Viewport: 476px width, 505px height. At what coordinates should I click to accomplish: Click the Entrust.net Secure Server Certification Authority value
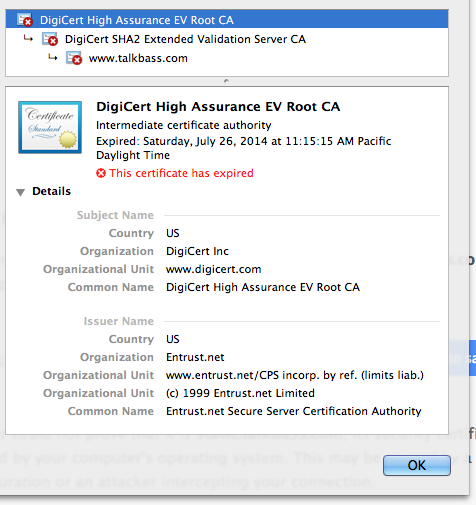click(x=294, y=411)
